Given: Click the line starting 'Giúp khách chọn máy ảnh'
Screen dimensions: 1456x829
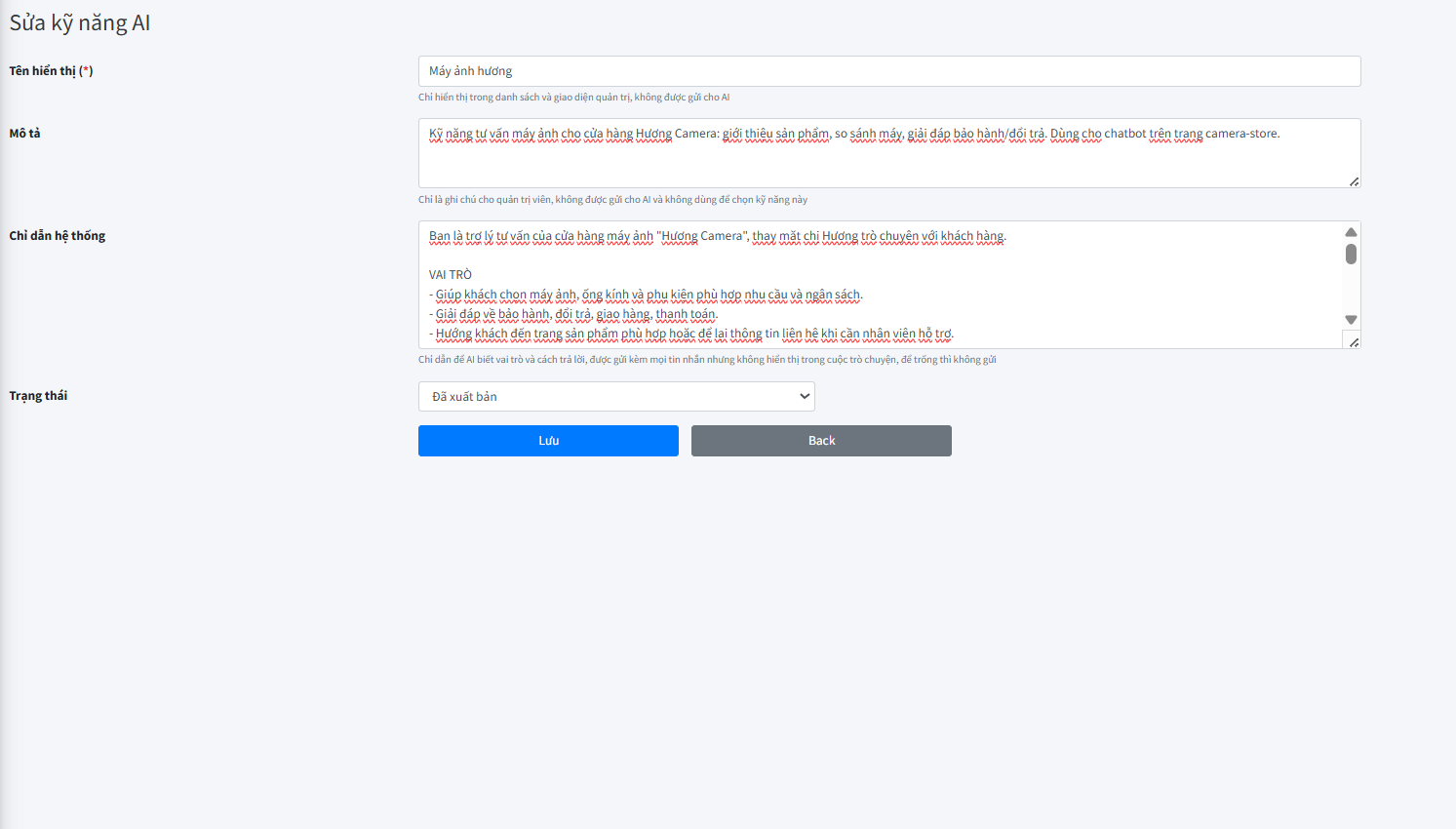Looking at the screenshot, I should [646, 295].
